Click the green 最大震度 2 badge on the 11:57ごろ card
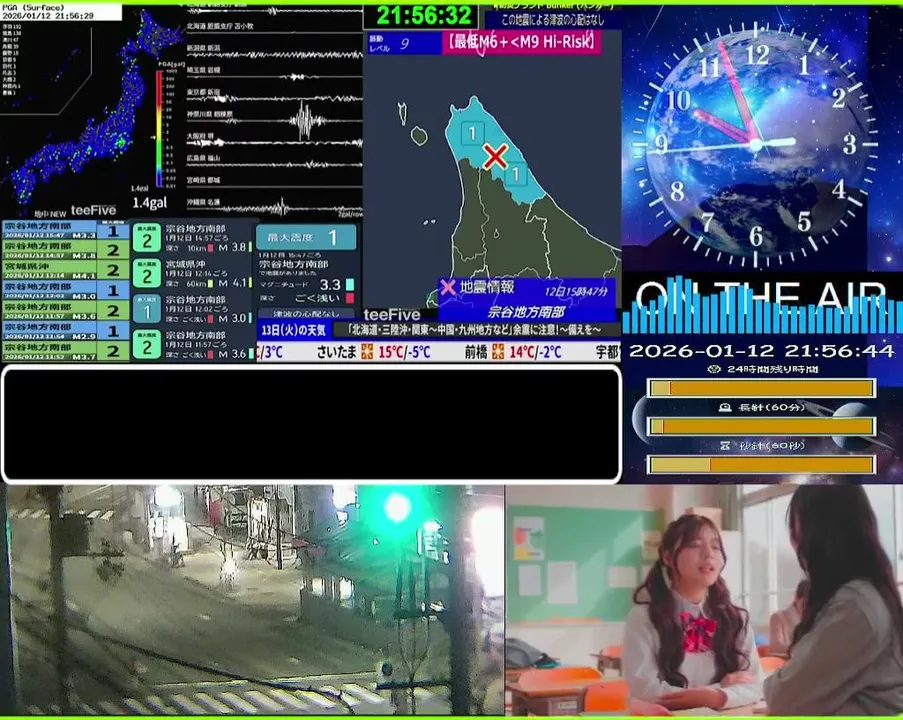This screenshot has height=720, width=903. (x=147, y=344)
